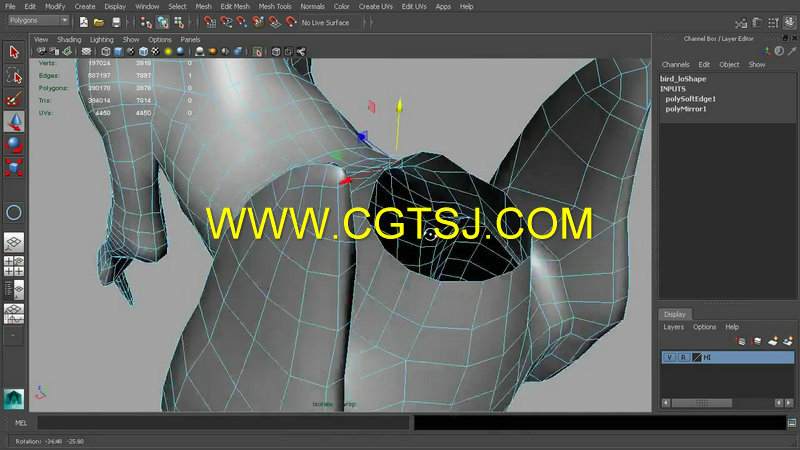The width and height of the screenshot is (800, 450).
Task: Open the Mesh Tools menu
Action: pos(275,7)
